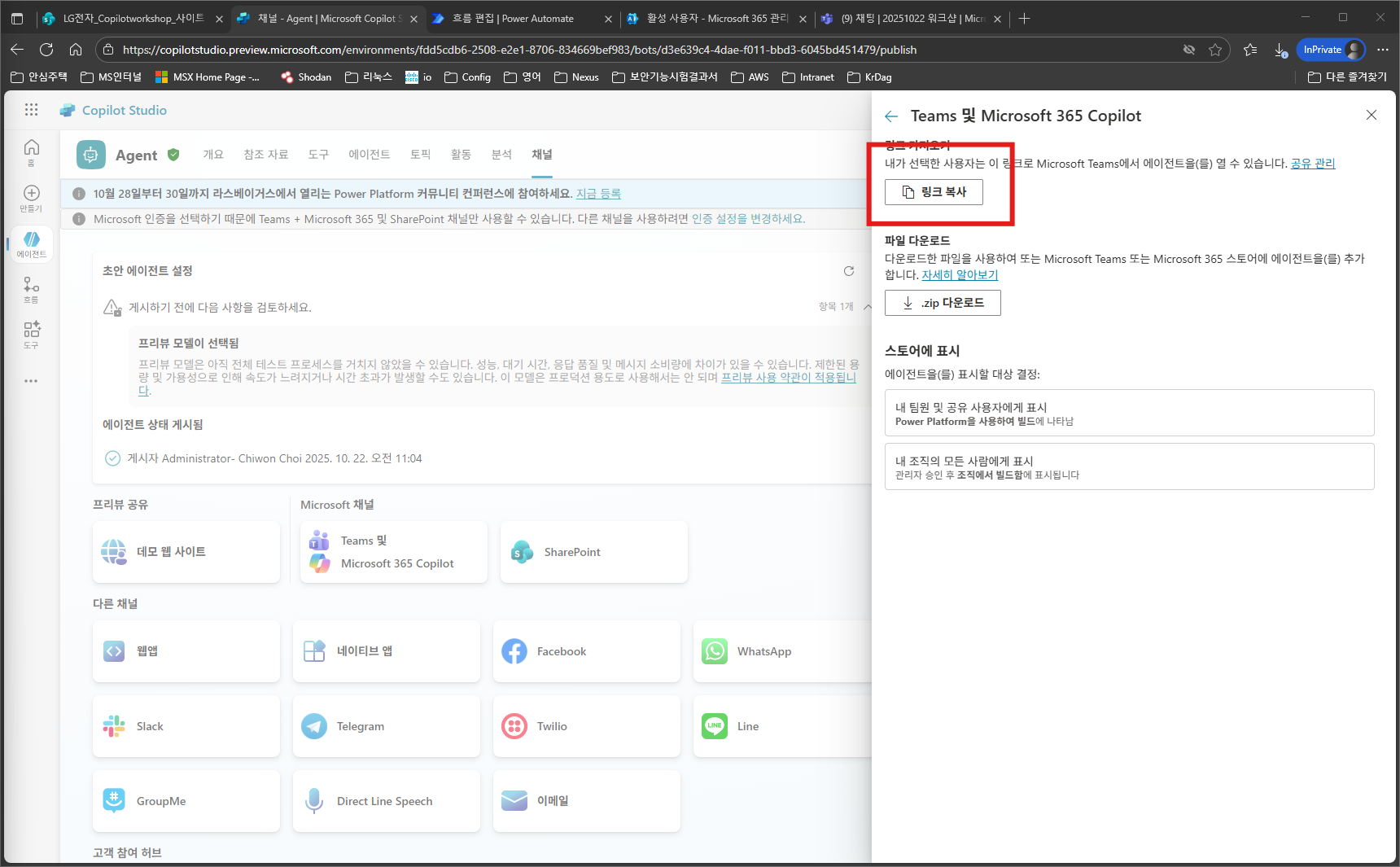Close the Teams and Microsoft 365 Copilot panel
Screen dimensions: 1400x867
pos(1372,115)
